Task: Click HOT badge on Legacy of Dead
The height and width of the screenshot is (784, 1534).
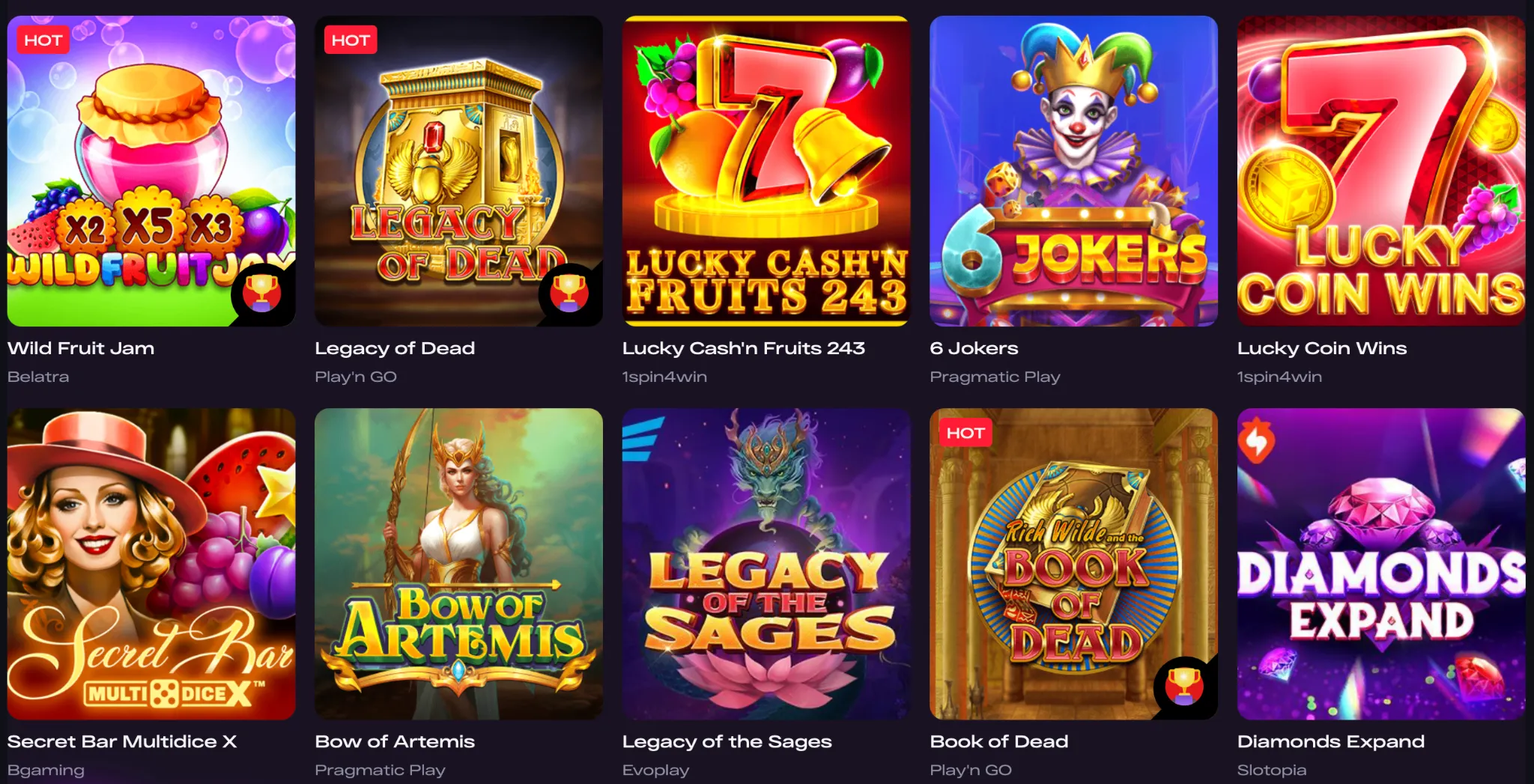Action: (x=351, y=40)
